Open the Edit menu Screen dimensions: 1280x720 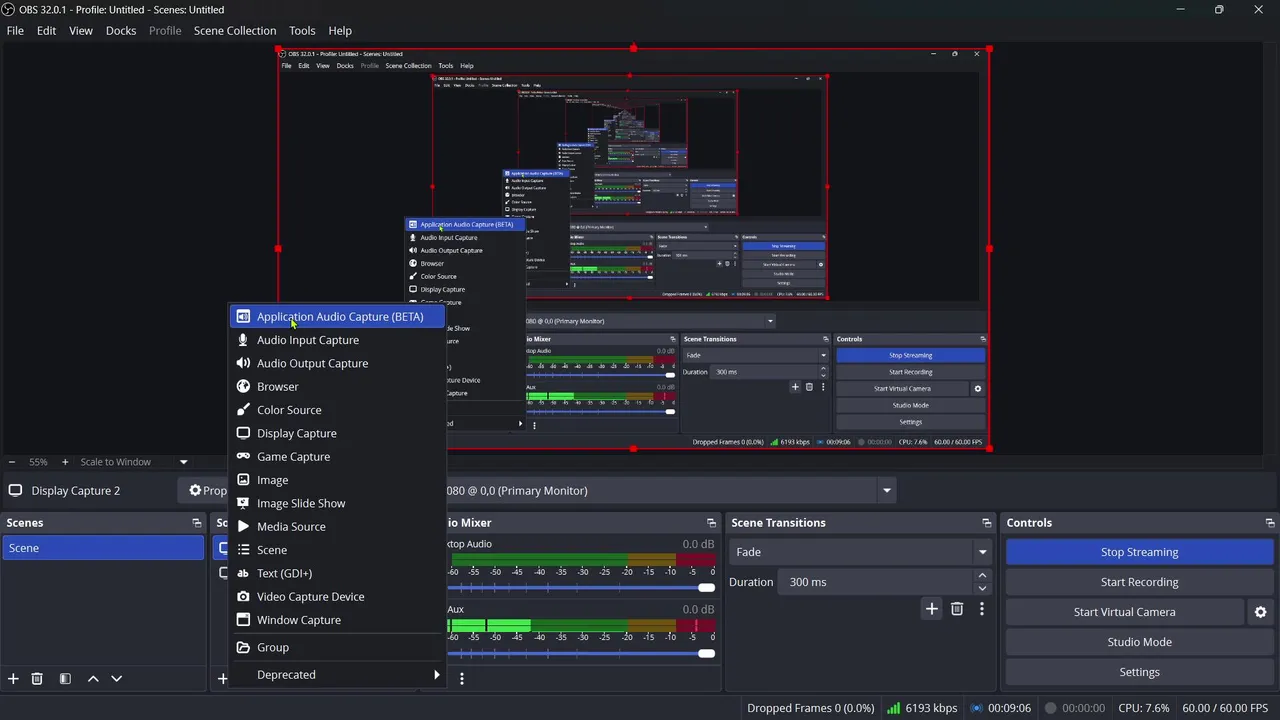point(46,31)
